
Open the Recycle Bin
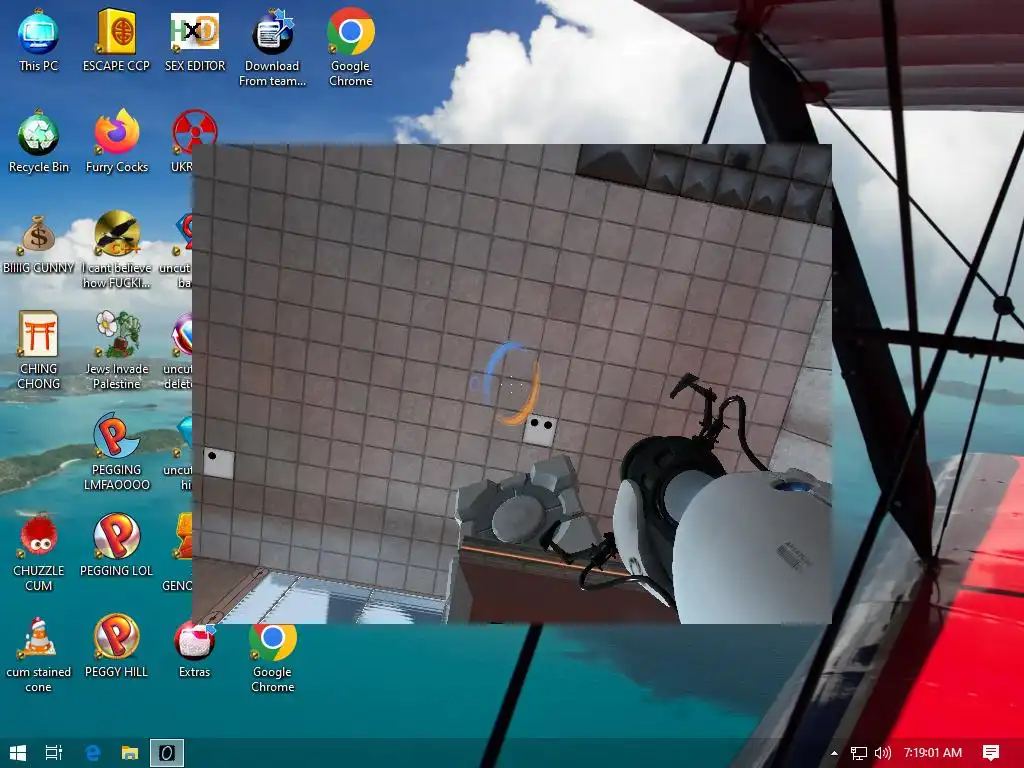[39, 142]
